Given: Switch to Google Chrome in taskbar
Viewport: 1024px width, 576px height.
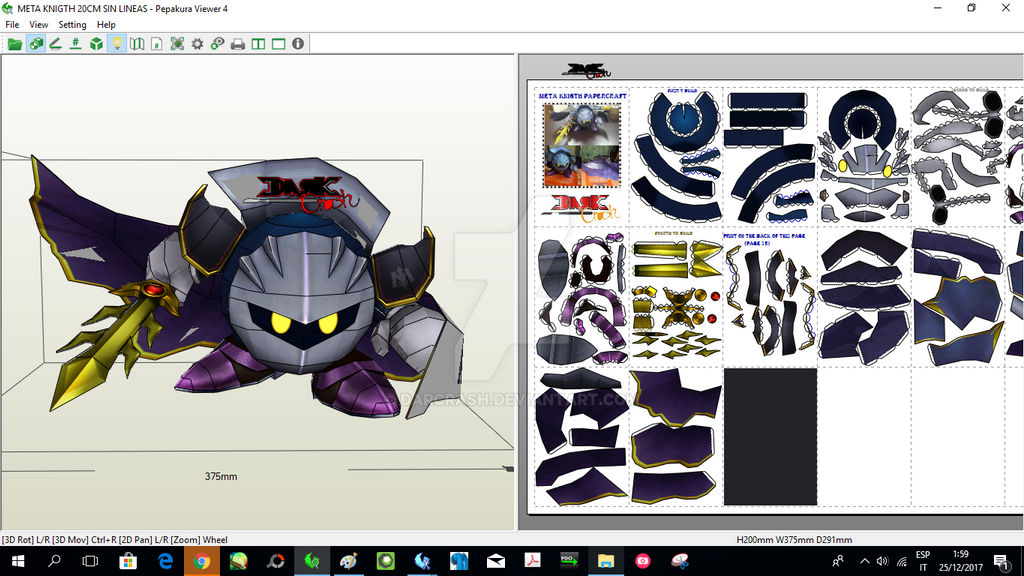Looking at the screenshot, I should 202,561.
